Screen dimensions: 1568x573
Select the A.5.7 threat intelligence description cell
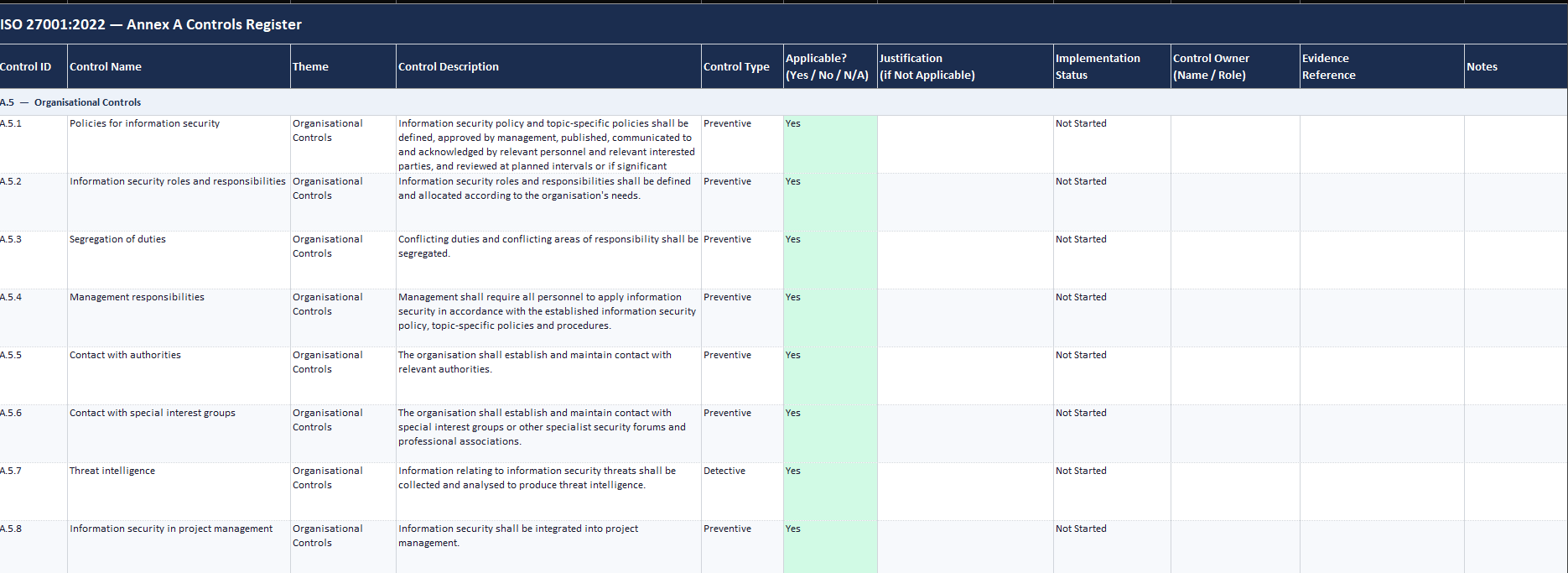pyautogui.click(x=548, y=492)
